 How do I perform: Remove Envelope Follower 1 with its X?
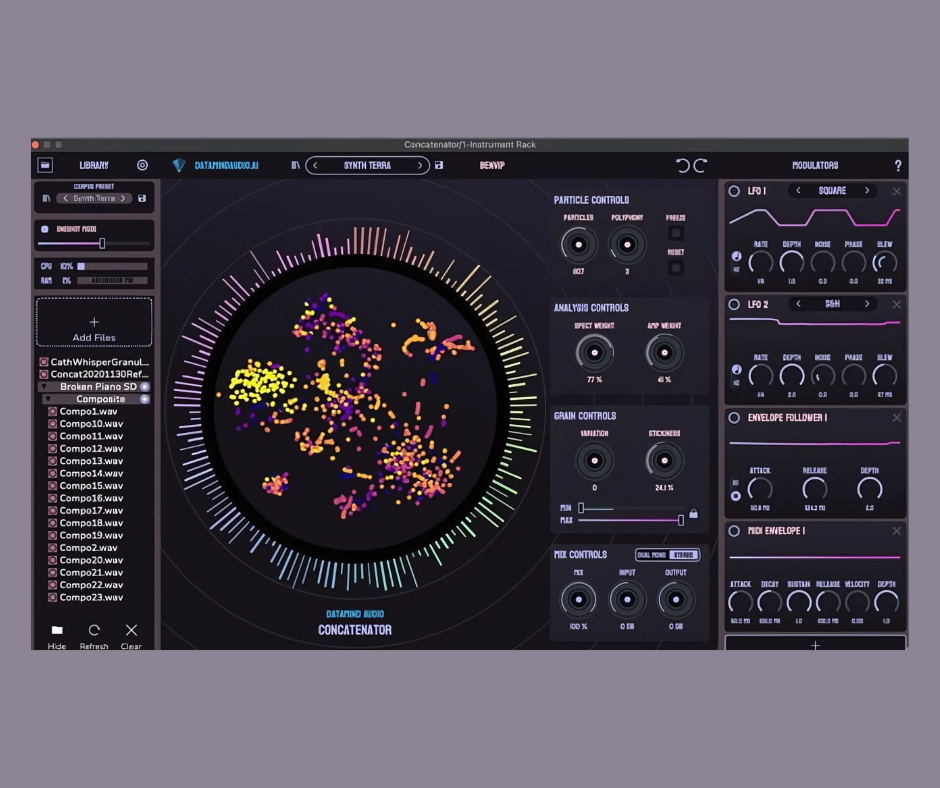(x=896, y=417)
